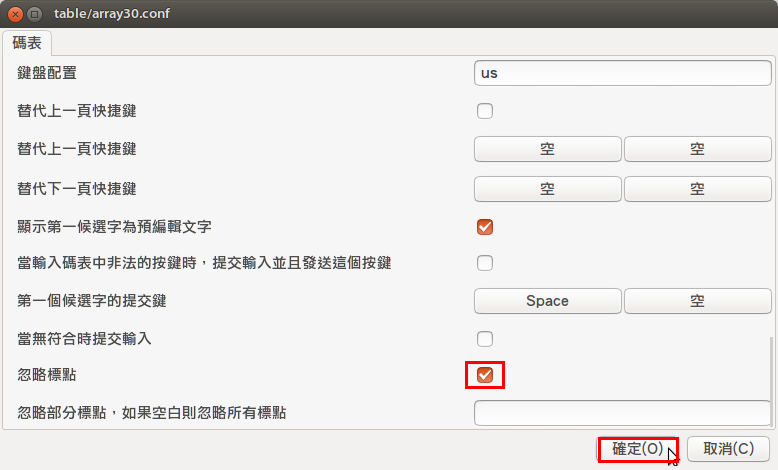Set second key for 替代上一頁快捷鍵
778x470 pixels.
pos(697,149)
